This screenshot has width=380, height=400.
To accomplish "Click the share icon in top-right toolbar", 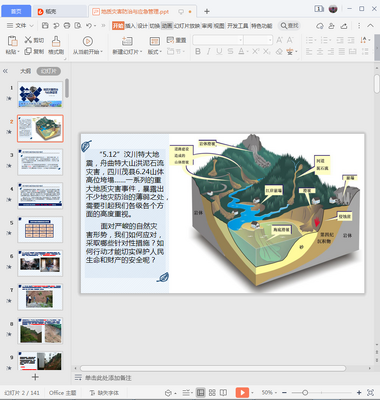I will pos(344,26).
